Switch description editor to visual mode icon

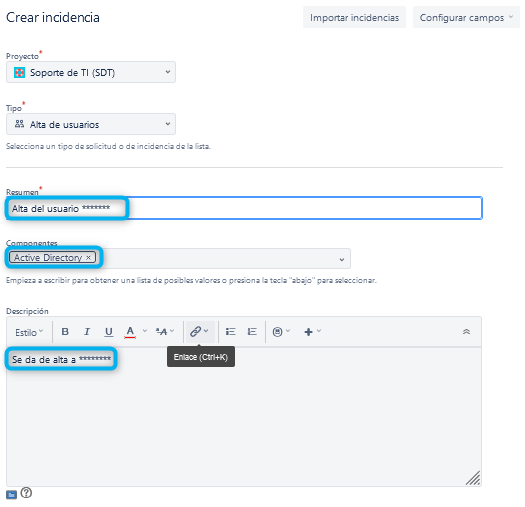tap(11, 494)
